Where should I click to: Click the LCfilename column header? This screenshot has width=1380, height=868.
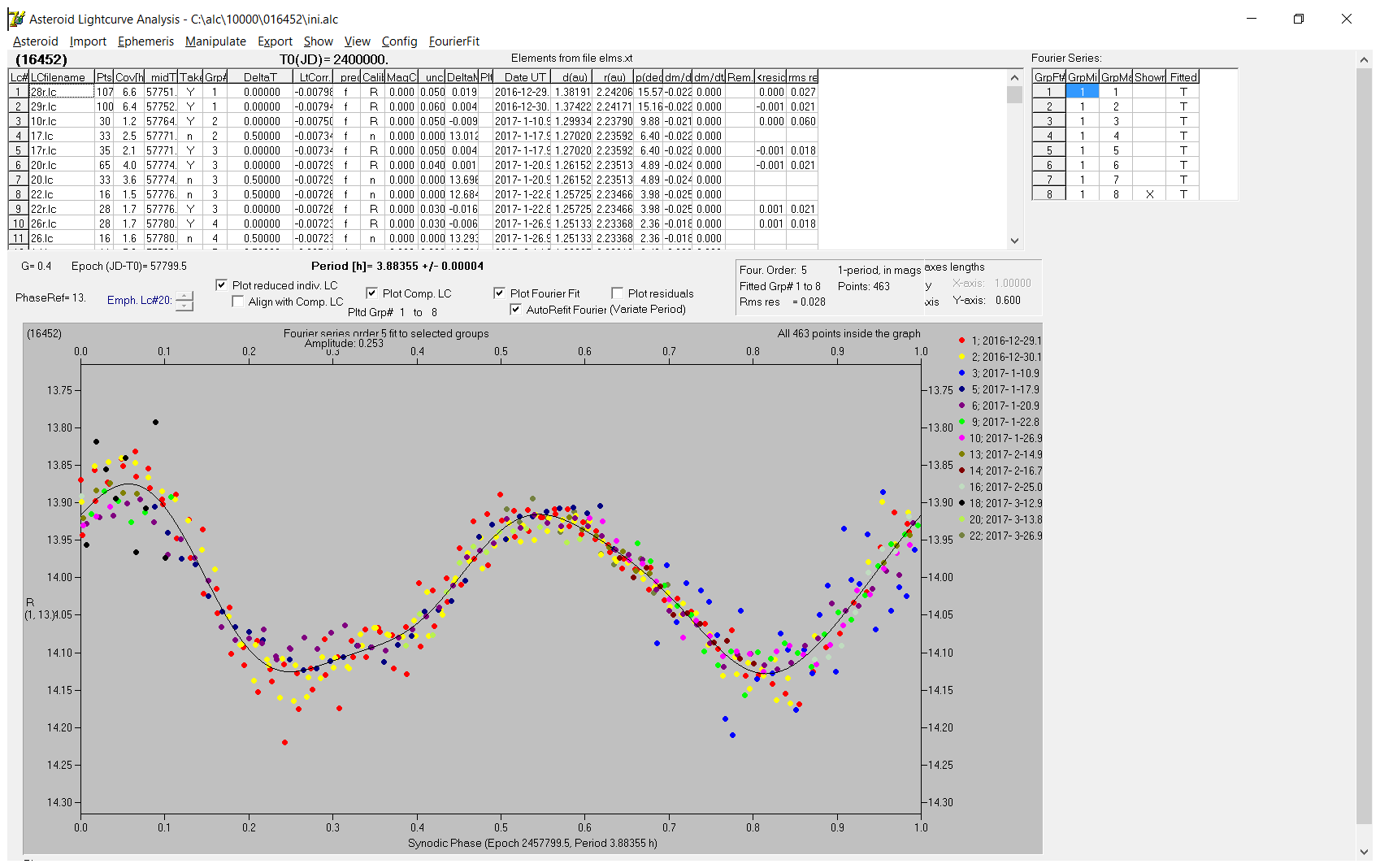tap(62, 77)
